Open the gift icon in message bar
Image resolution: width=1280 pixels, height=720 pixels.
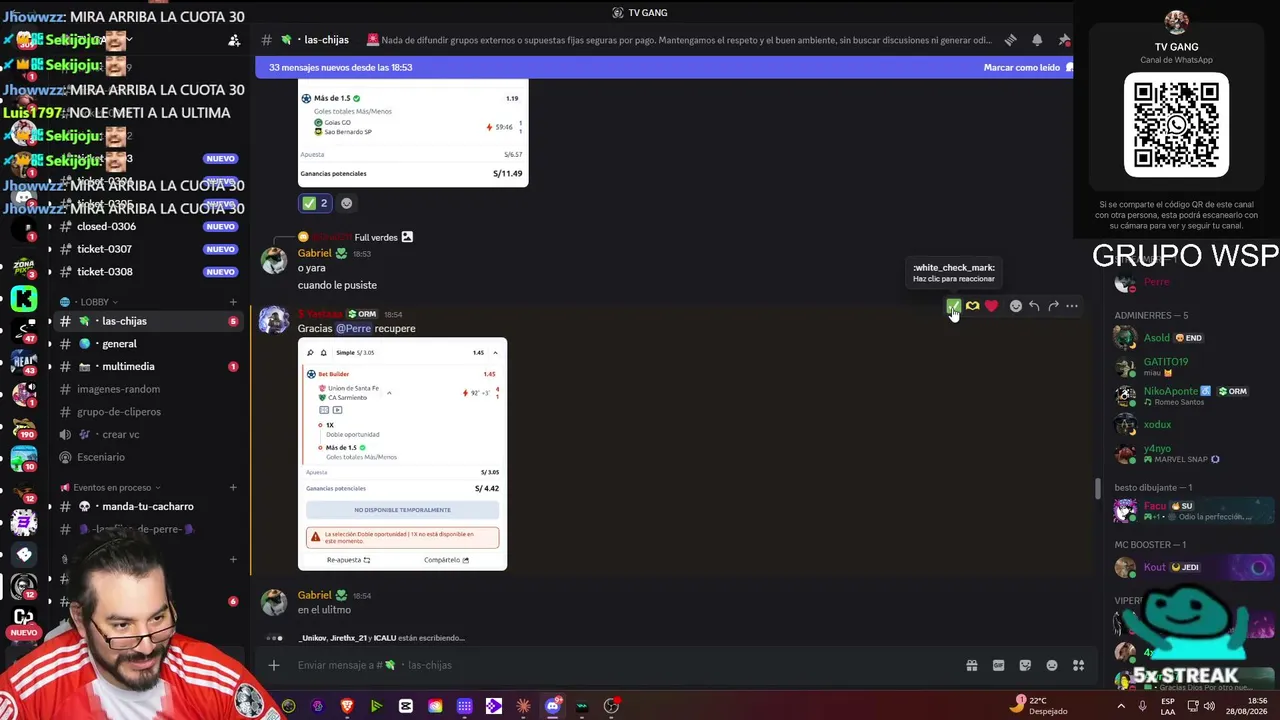tap(971, 665)
